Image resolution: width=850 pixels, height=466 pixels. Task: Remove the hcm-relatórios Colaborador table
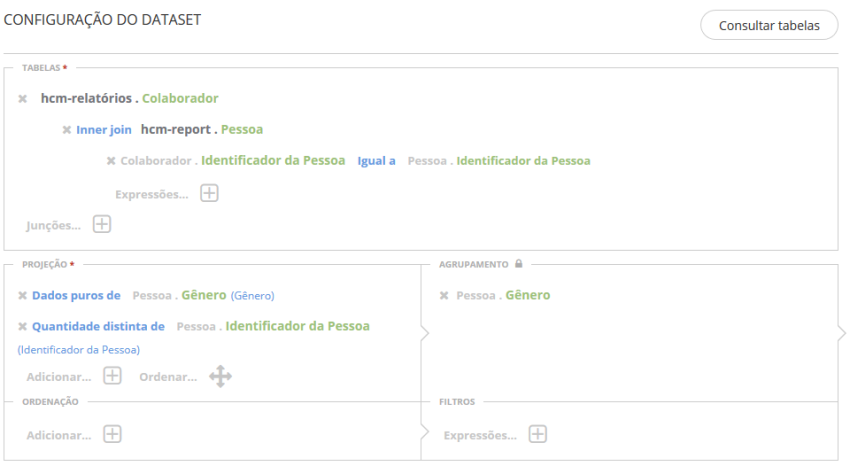coord(22,99)
